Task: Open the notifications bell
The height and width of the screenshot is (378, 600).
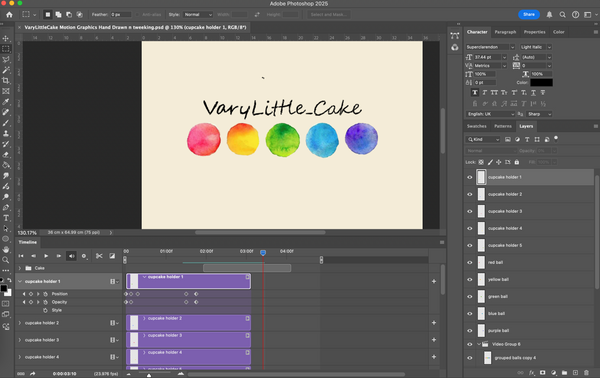Action: pos(549,15)
